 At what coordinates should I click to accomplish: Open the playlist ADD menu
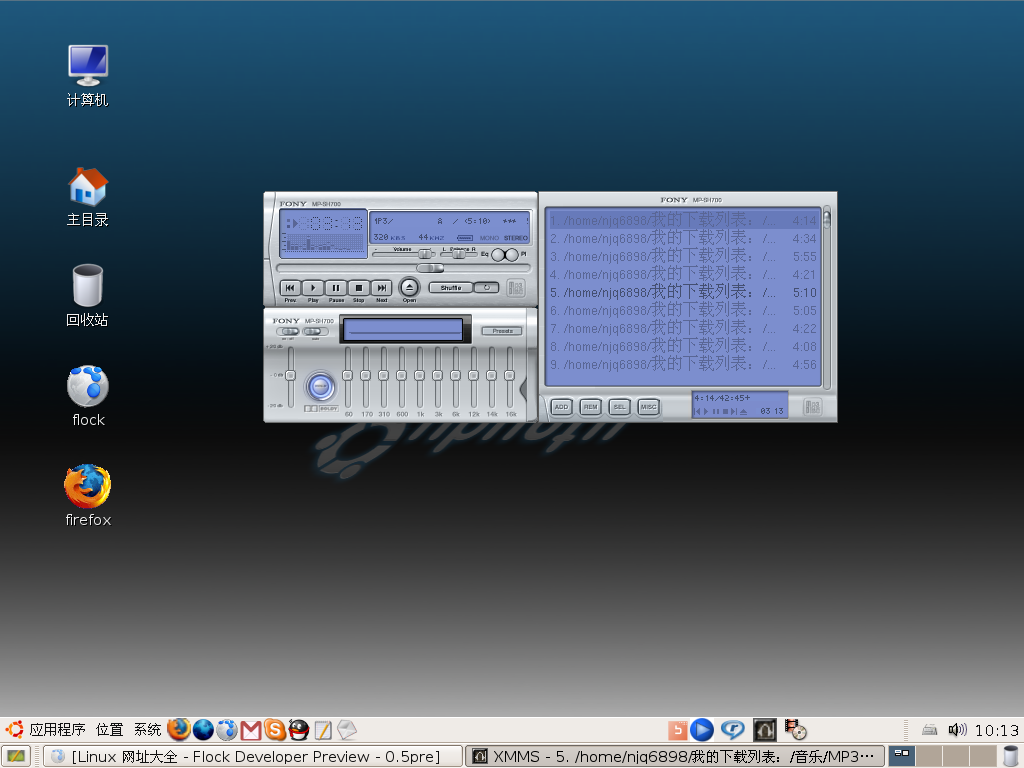pyautogui.click(x=561, y=407)
